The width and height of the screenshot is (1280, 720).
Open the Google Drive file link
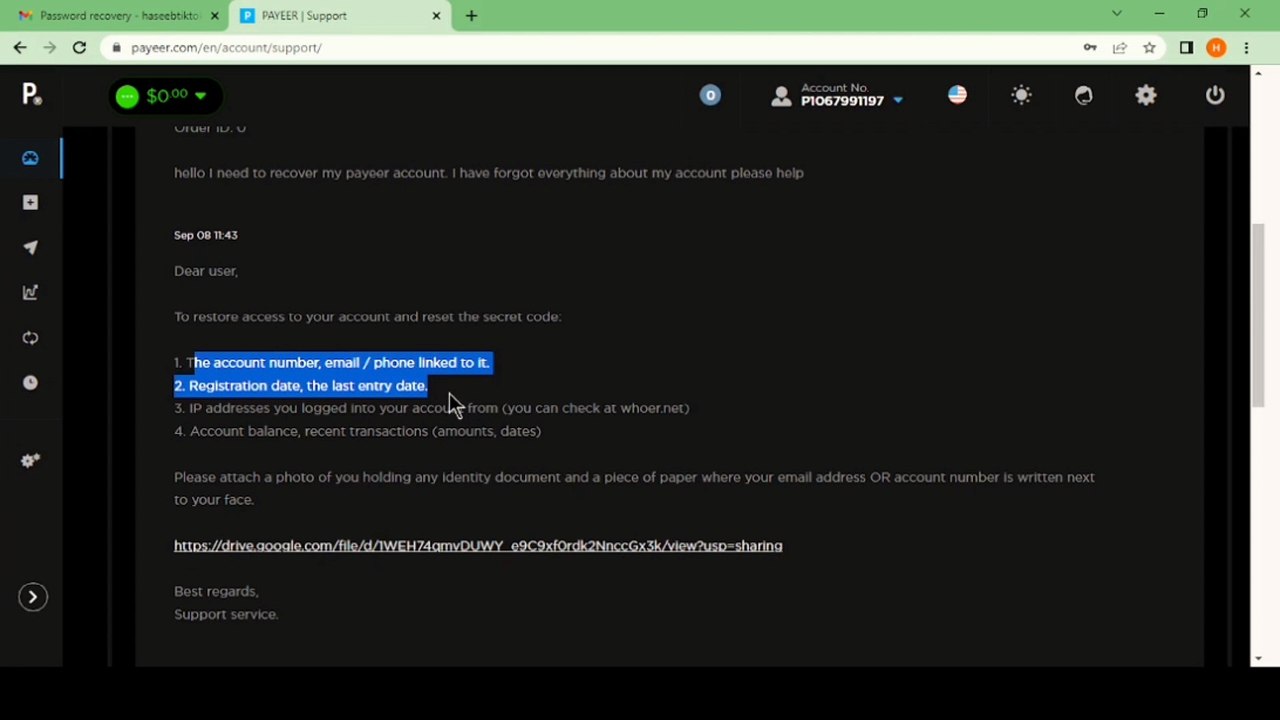tap(478, 546)
